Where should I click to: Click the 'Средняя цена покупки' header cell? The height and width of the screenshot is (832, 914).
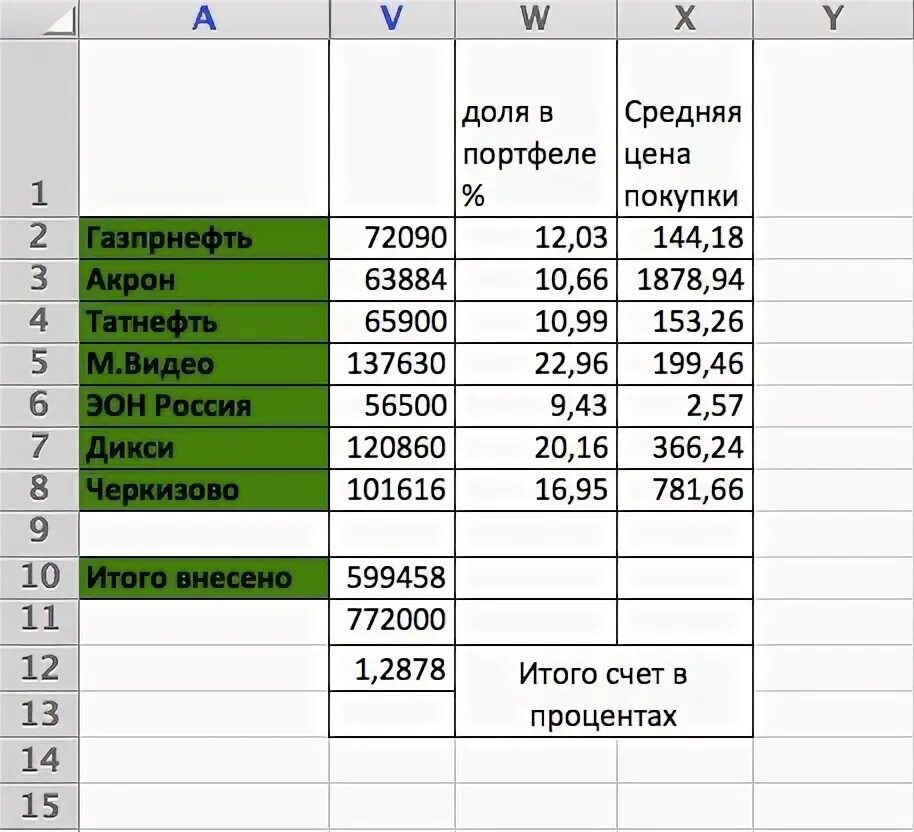click(x=685, y=128)
